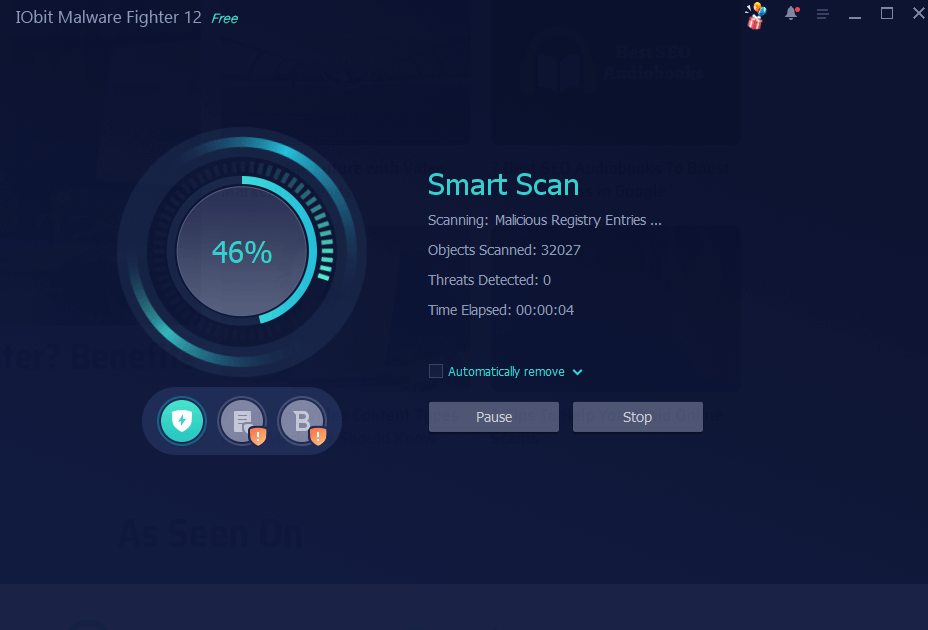This screenshot has width=928, height=630.
Task: Expand the Automatically remove dropdown chevron
Action: click(x=578, y=372)
